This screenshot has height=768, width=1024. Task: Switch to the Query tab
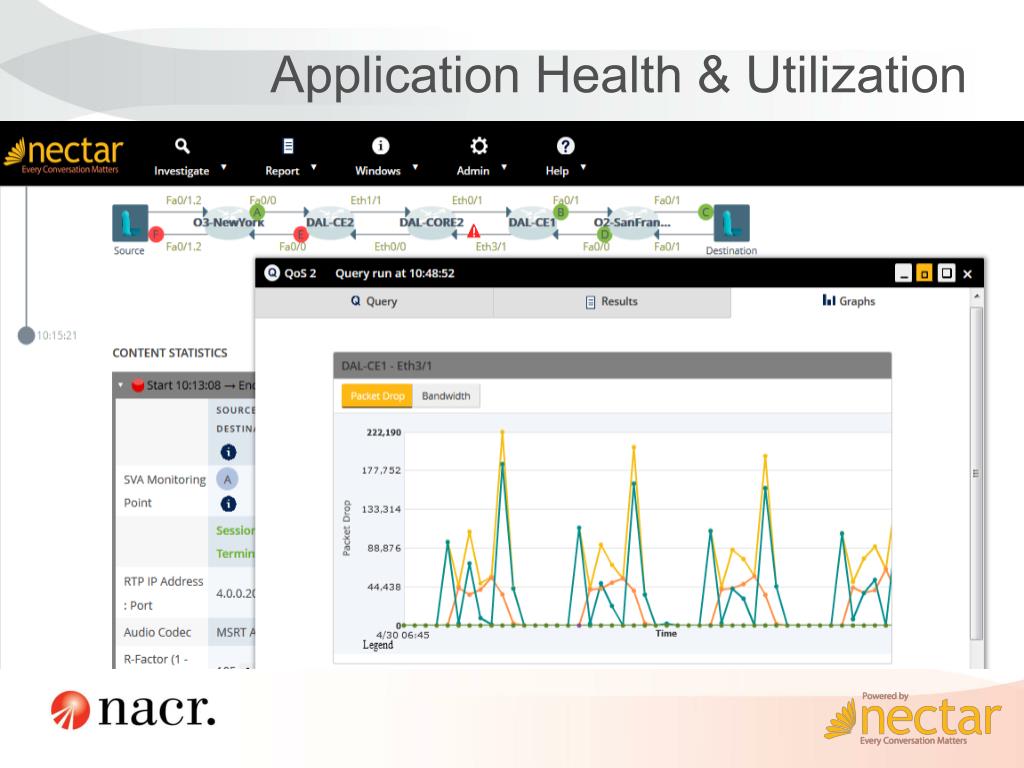(374, 302)
